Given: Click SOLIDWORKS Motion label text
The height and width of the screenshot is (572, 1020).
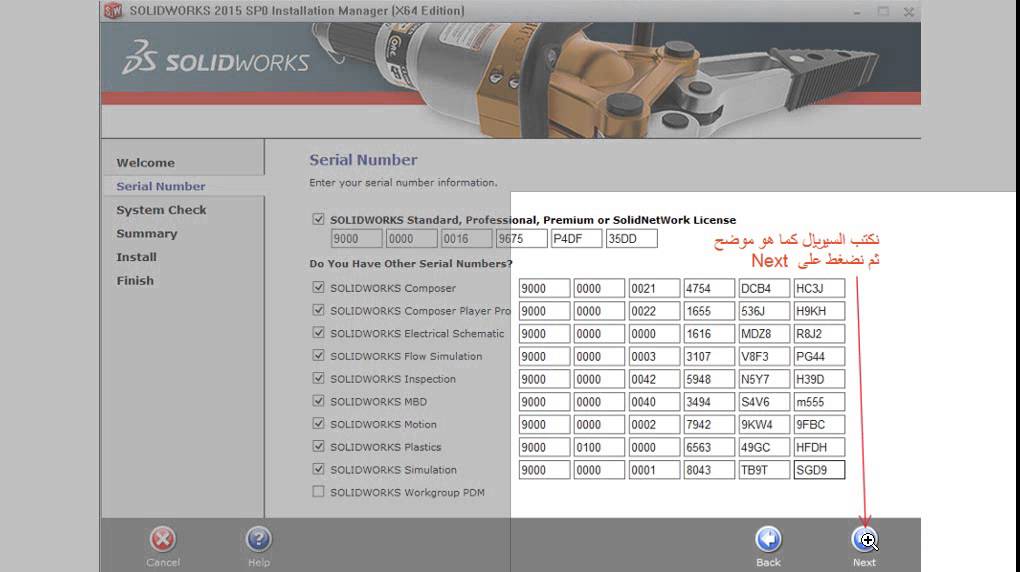Looking at the screenshot, I should [x=383, y=424].
